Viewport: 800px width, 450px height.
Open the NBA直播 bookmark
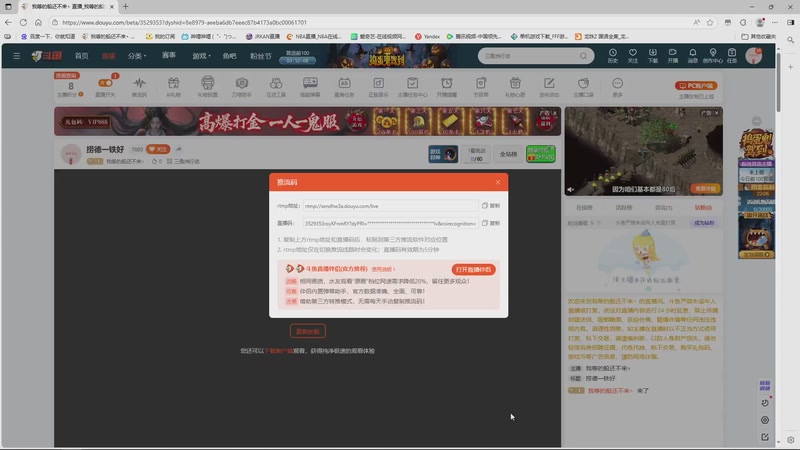(x=314, y=36)
